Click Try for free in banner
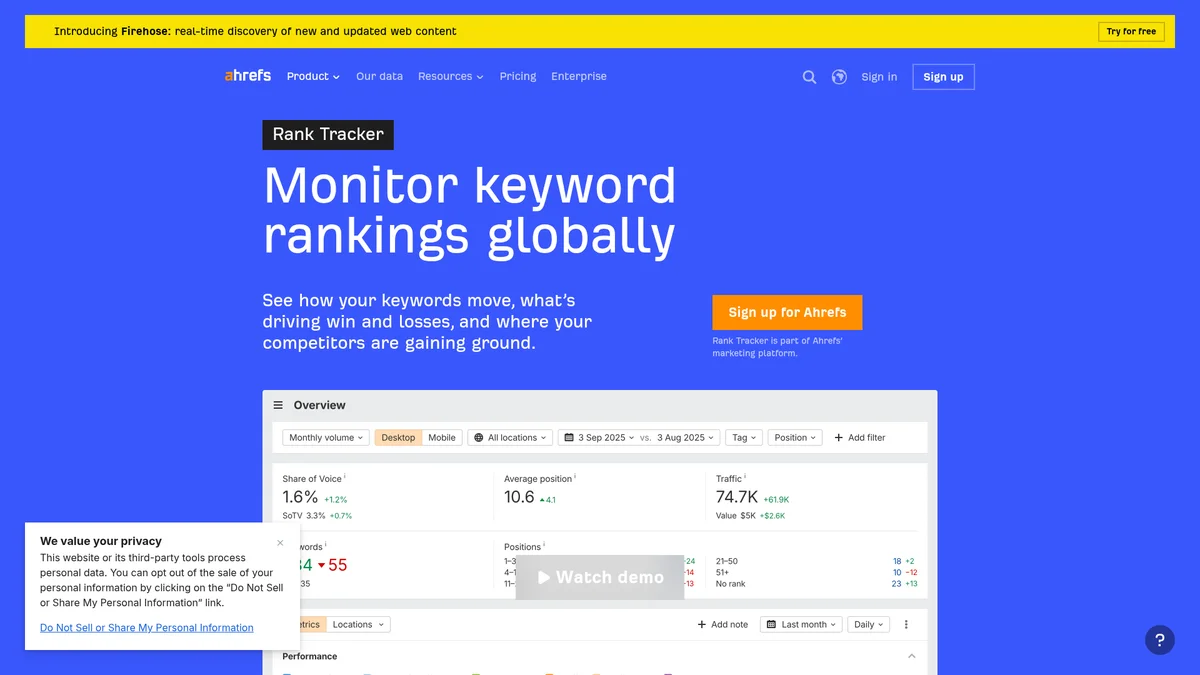Screen dimensions: 1200x675 click(x=1131, y=31)
